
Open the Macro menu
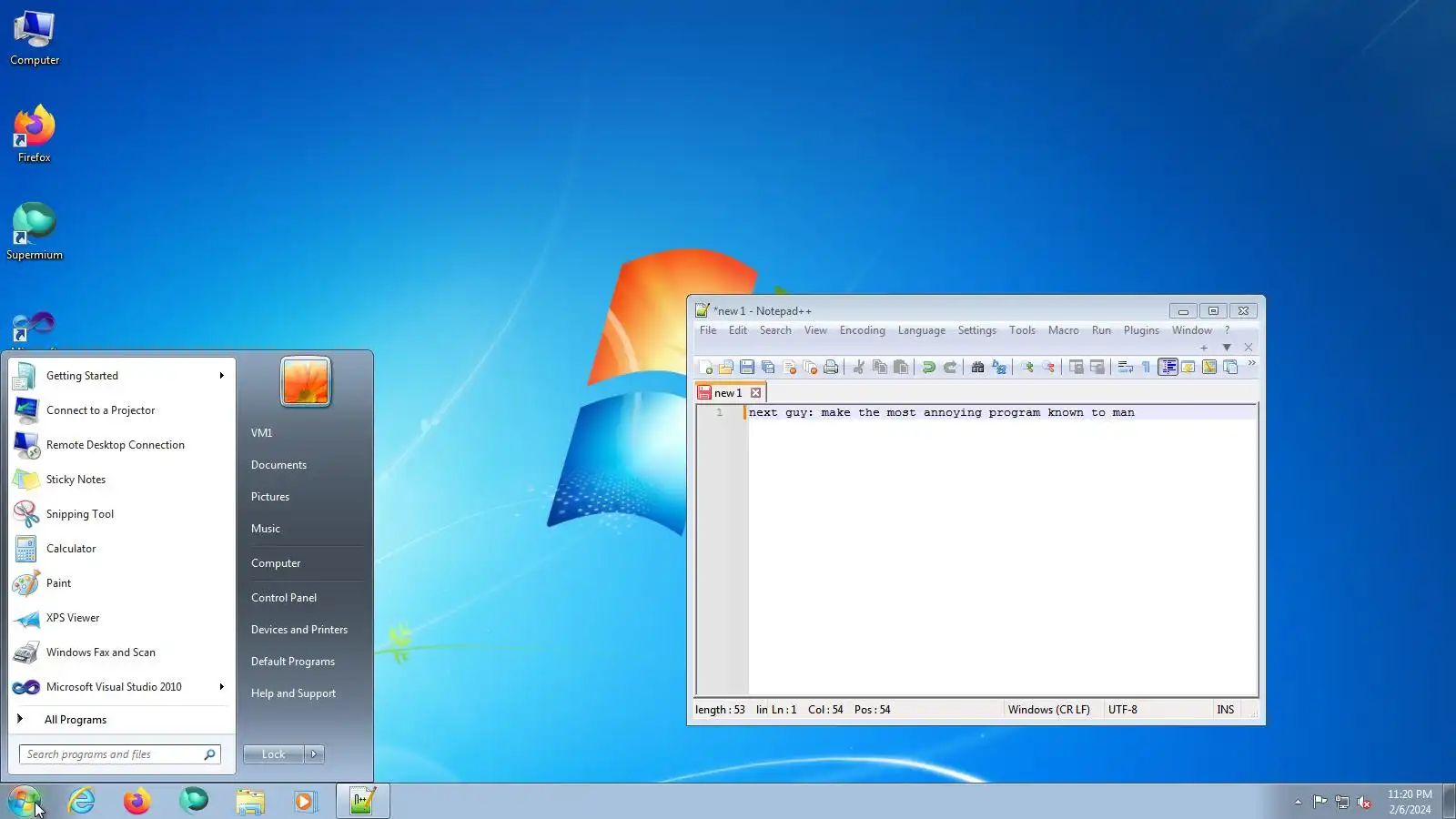pyautogui.click(x=1063, y=330)
